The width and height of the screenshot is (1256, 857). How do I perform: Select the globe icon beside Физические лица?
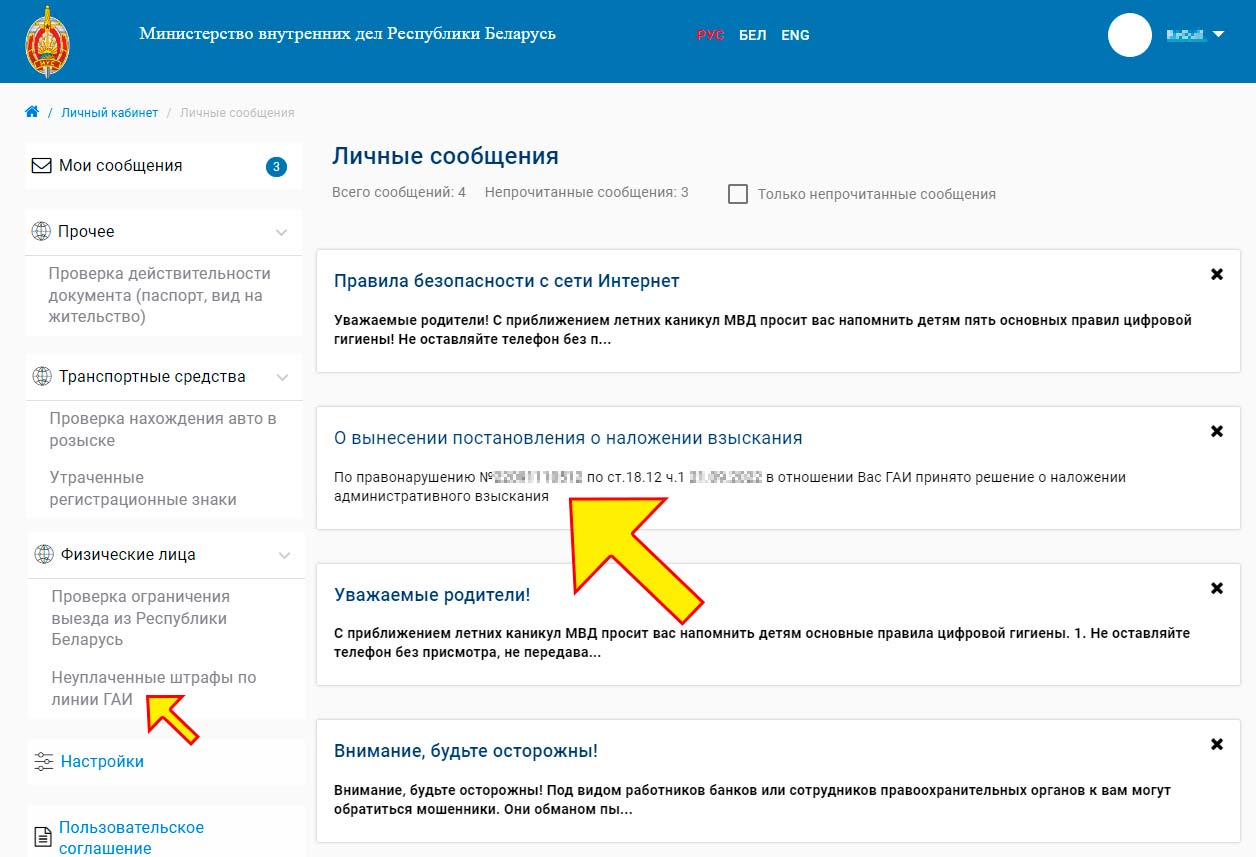click(41, 553)
